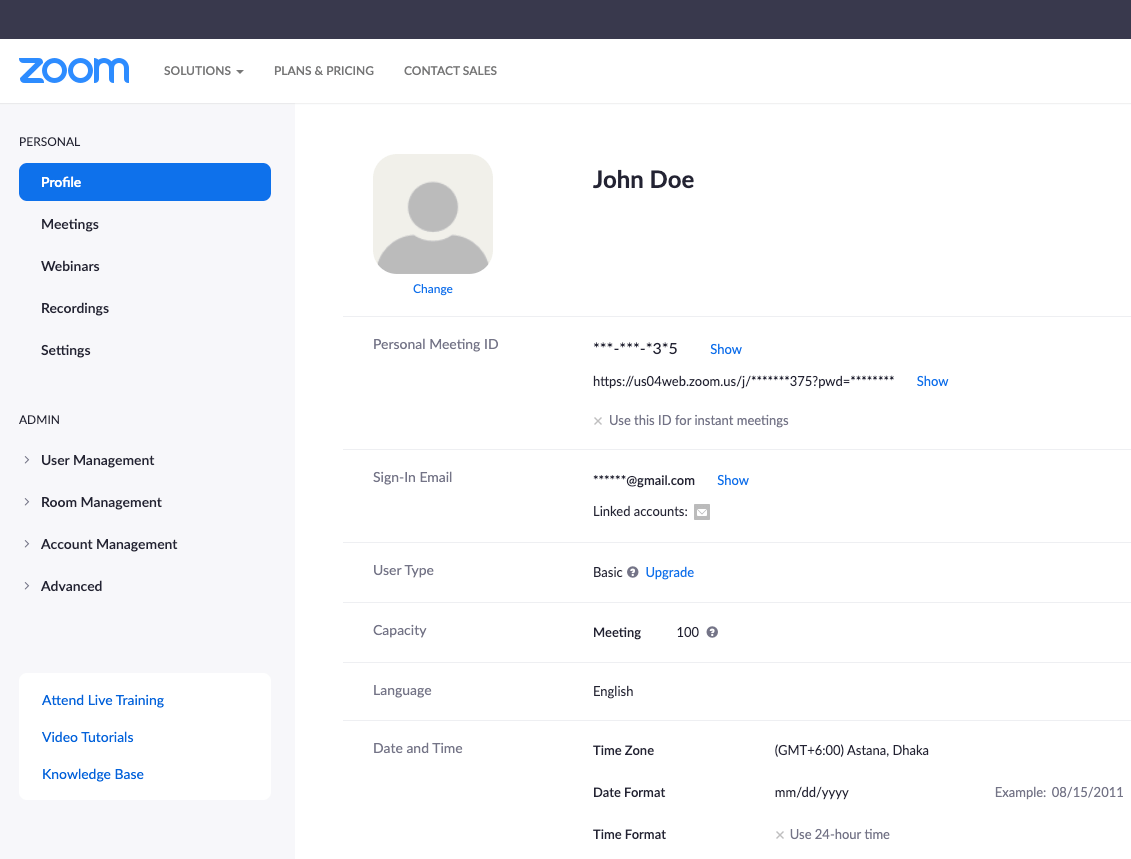The width and height of the screenshot is (1131, 859).
Task: Click Upgrade next to Basic
Action: 669,573
